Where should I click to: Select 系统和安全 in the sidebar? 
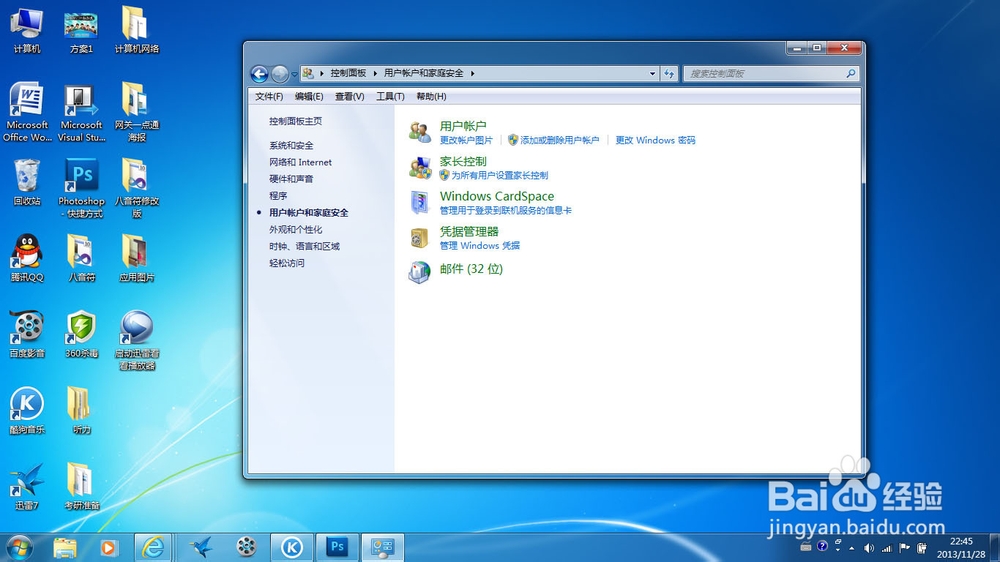tap(291, 145)
